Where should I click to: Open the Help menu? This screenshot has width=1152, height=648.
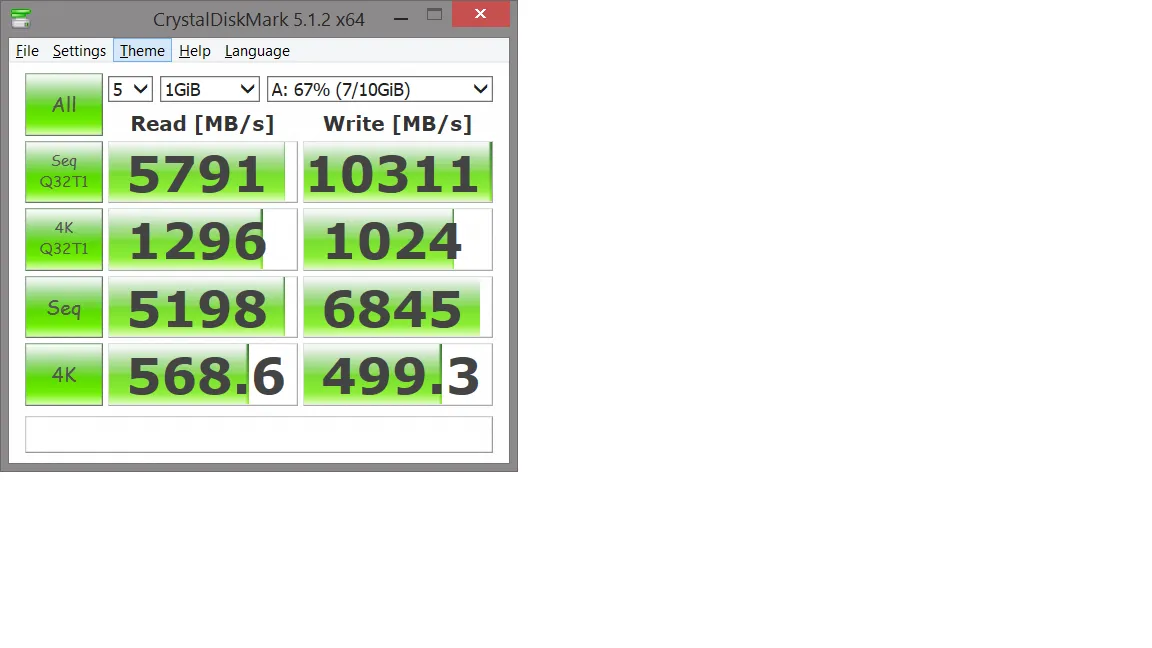pos(195,51)
